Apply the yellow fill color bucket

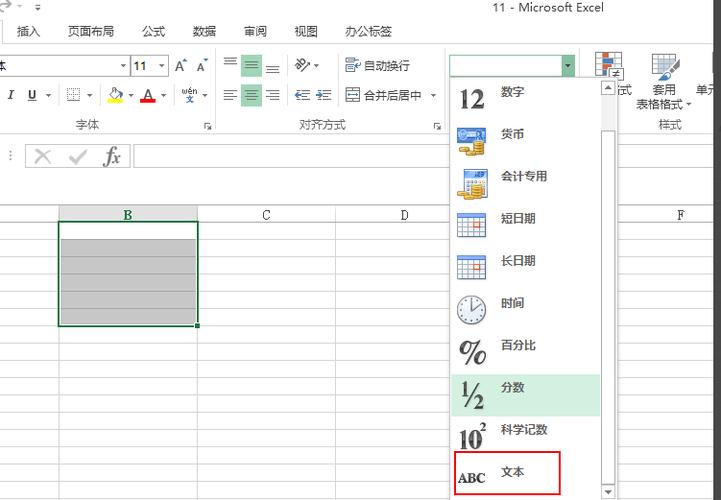coord(115,95)
